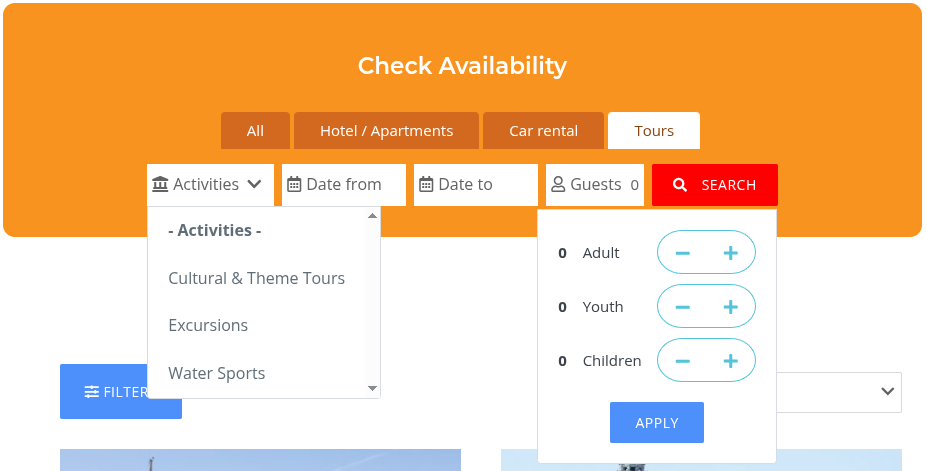Screen dimensions: 927x471
Task: Select Cultural & Theme Tours option
Action: (256, 278)
